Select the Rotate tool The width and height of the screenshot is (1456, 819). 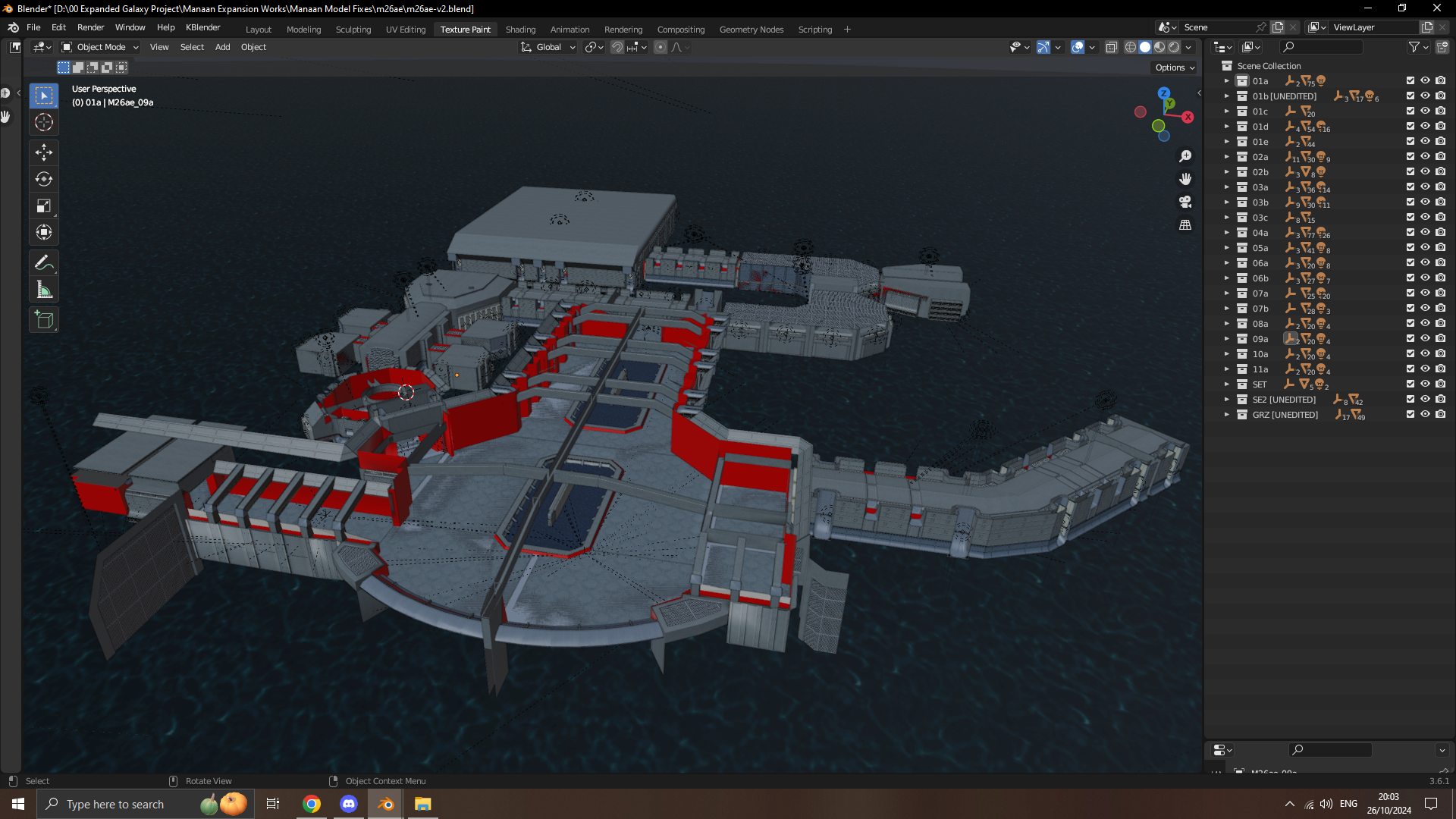pyautogui.click(x=44, y=179)
